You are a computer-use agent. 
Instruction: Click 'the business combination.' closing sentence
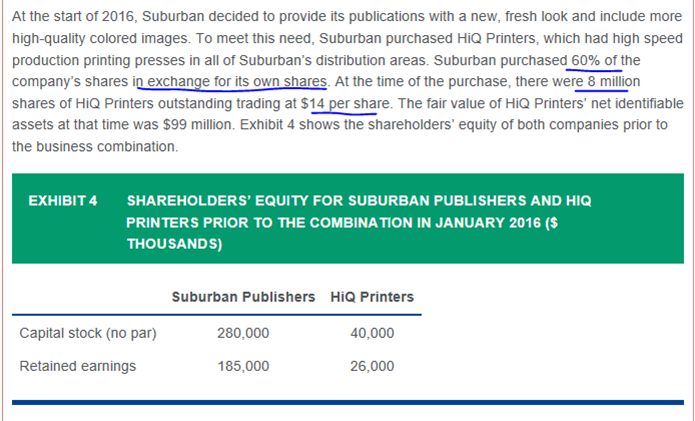pyautogui.click(x=95, y=147)
